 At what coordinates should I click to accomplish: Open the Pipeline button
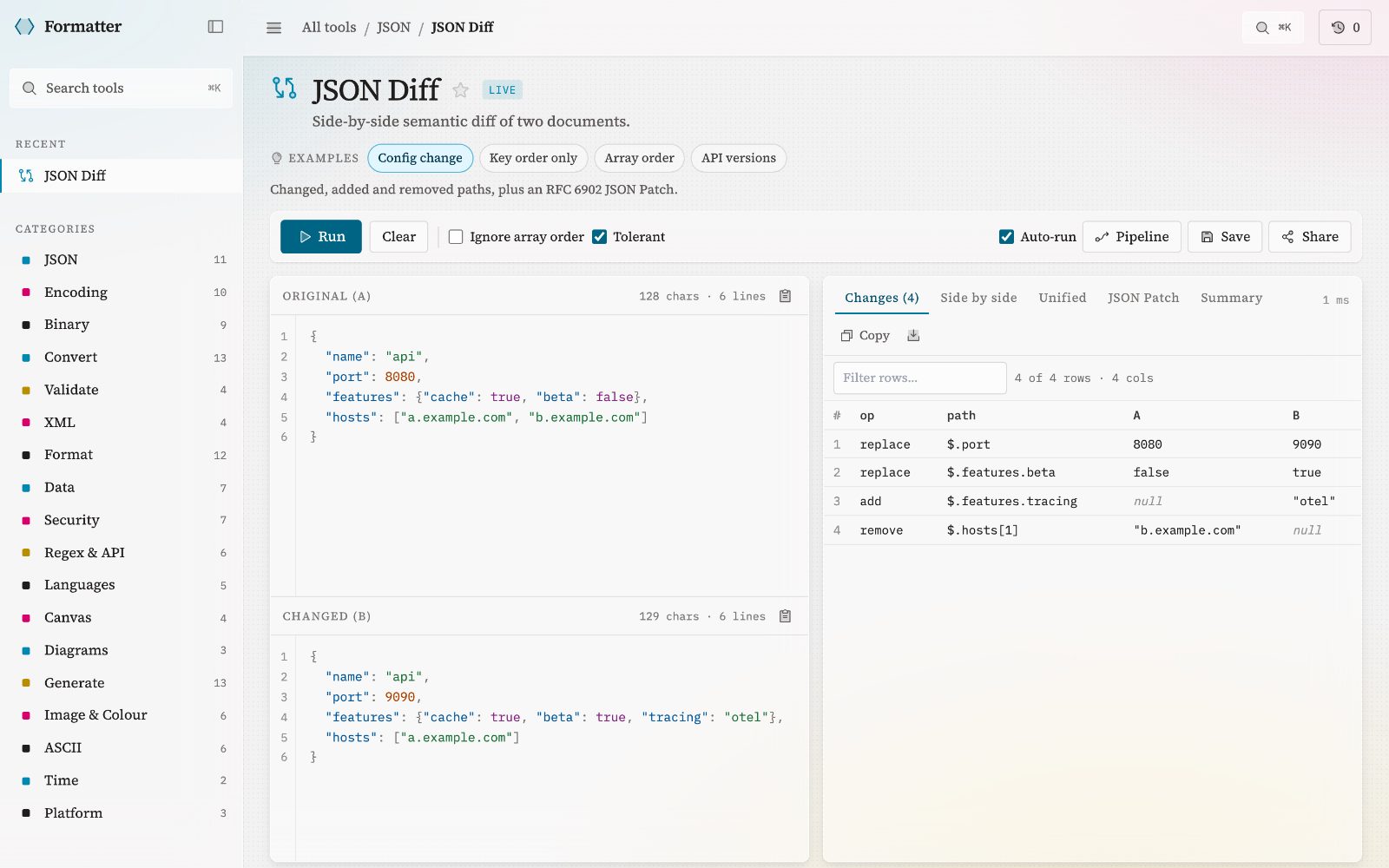click(x=1132, y=237)
